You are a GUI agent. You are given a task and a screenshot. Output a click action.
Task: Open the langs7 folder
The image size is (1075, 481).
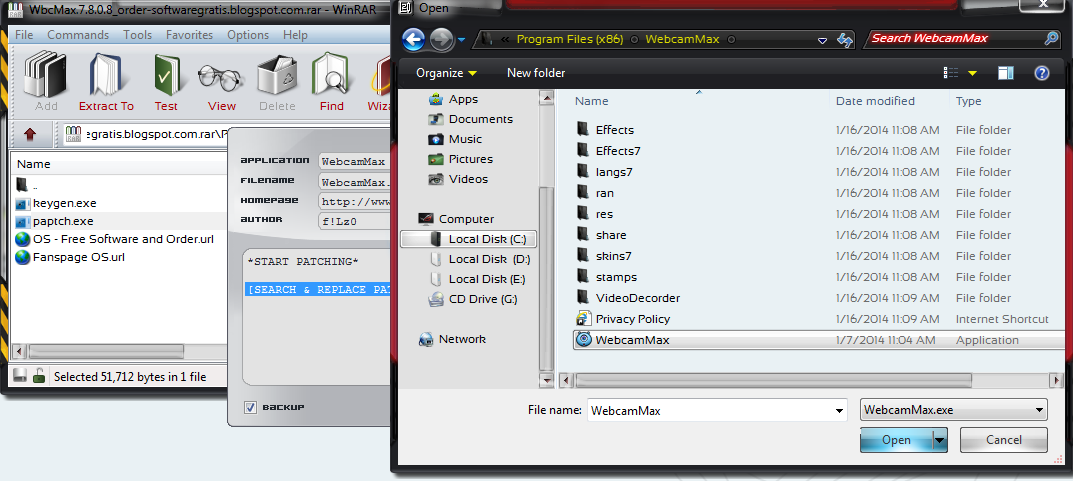pos(614,172)
